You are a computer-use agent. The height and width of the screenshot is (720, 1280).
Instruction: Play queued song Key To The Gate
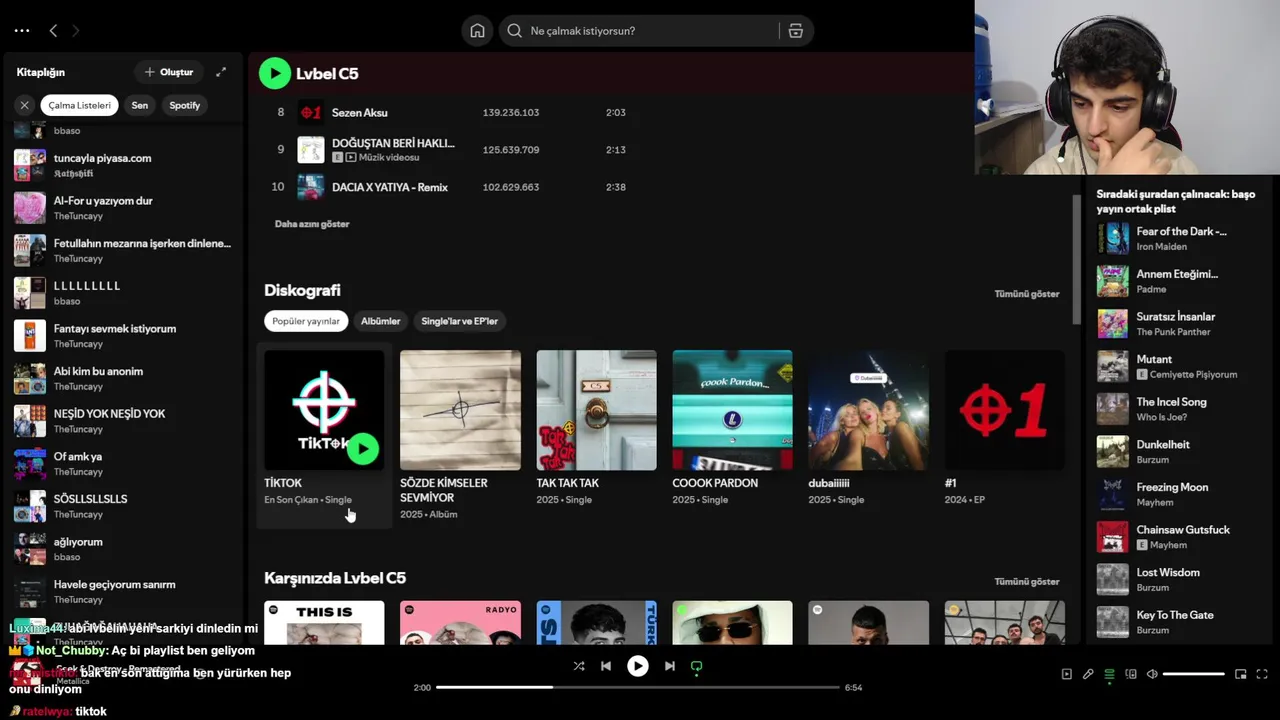[x=1180, y=622]
